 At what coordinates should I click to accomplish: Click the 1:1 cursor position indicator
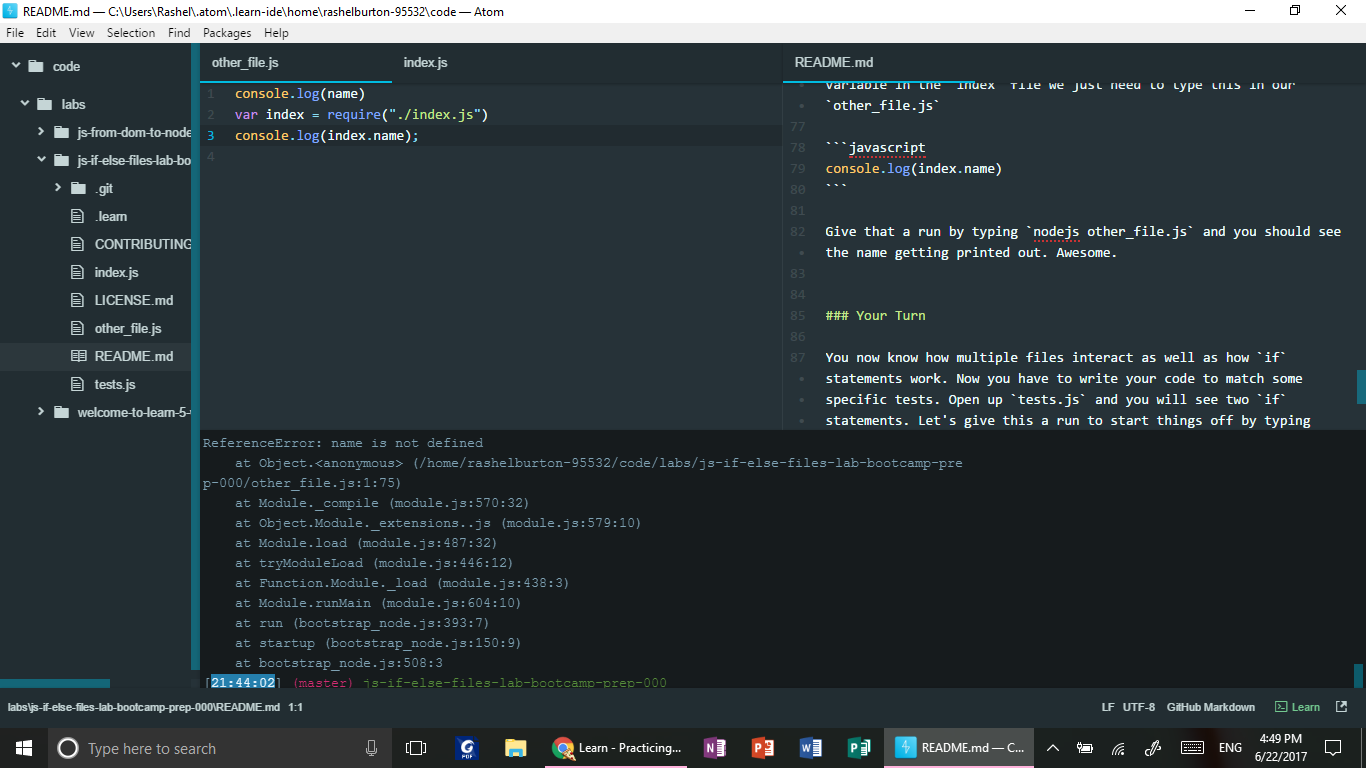(x=296, y=707)
